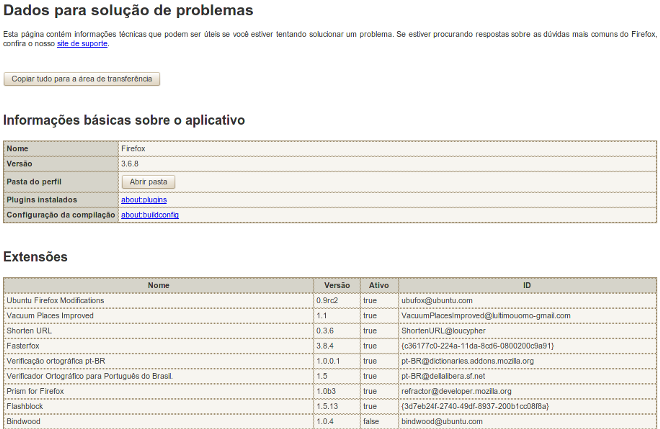Select the 'Firefox' name value cell
The image size is (660, 429).
coord(387,149)
